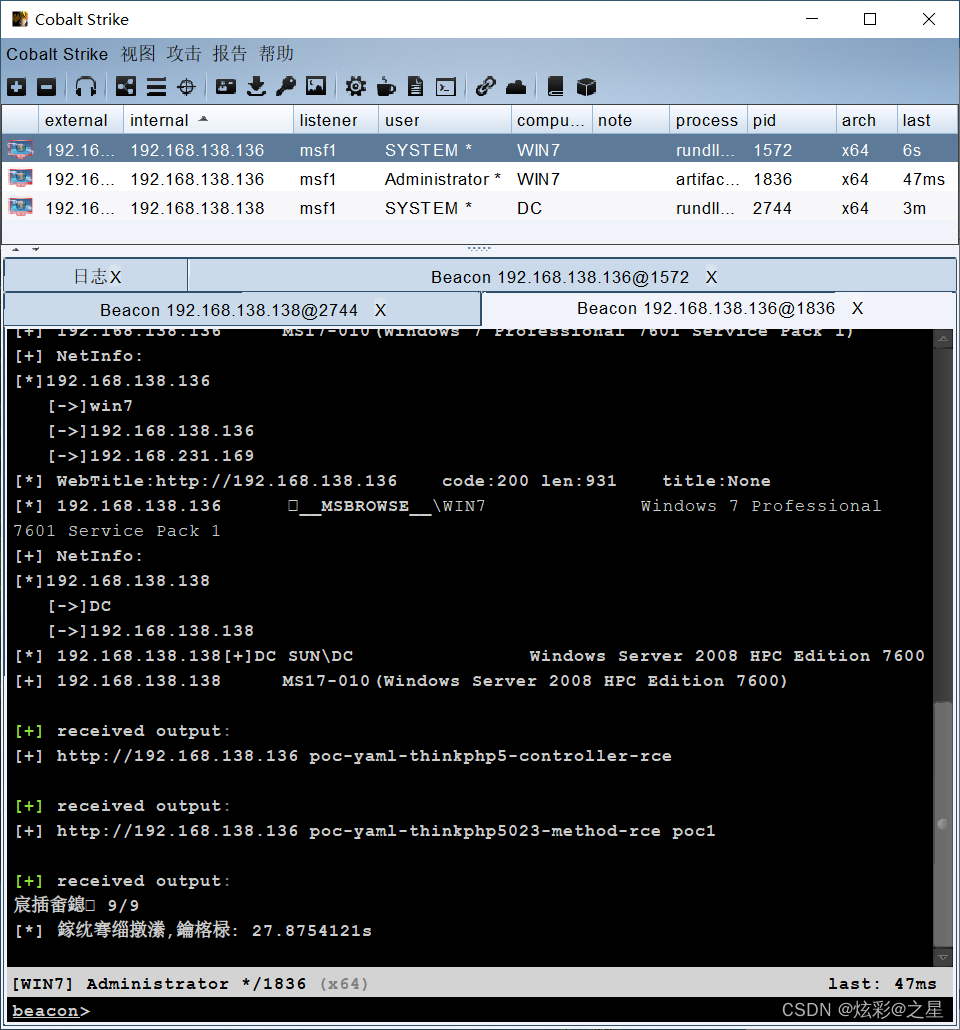Open about cube icon
This screenshot has height=1030, width=960.
pos(586,87)
